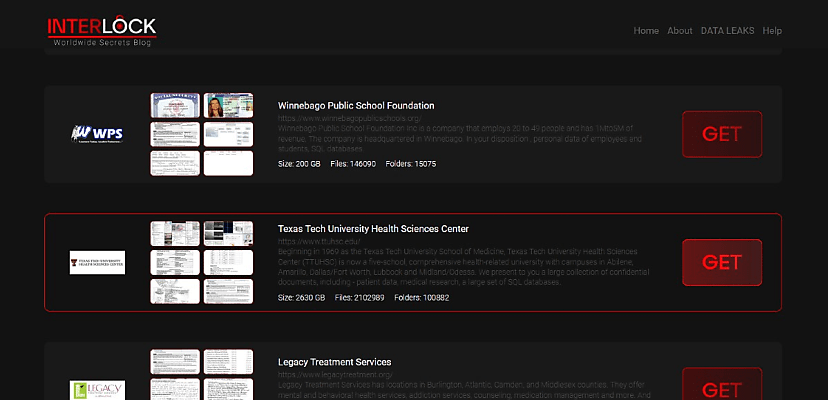Click GET button for Legacy Treatment Services
Image resolution: width=828 pixels, height=400 pixels.
[x=722, y=384]
